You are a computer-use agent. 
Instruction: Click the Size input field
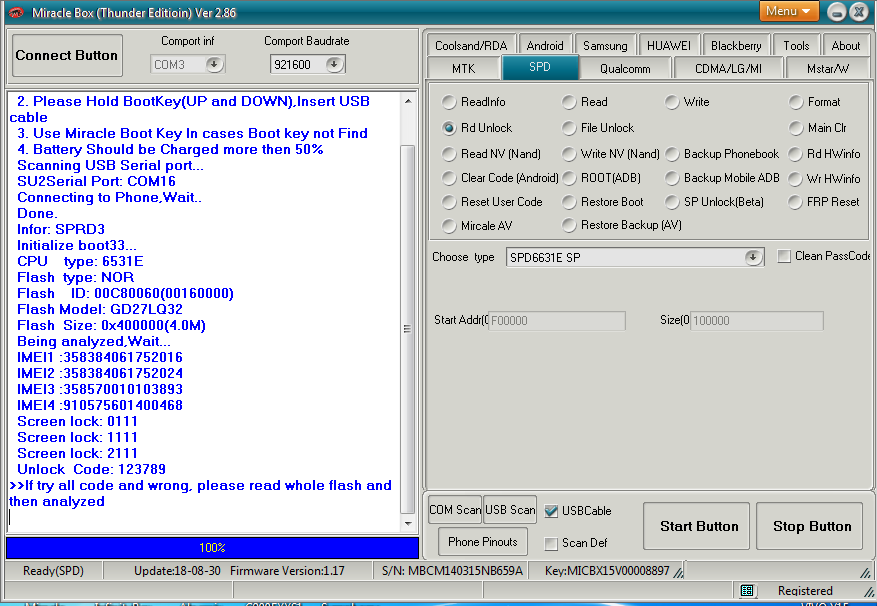point(756,321)
